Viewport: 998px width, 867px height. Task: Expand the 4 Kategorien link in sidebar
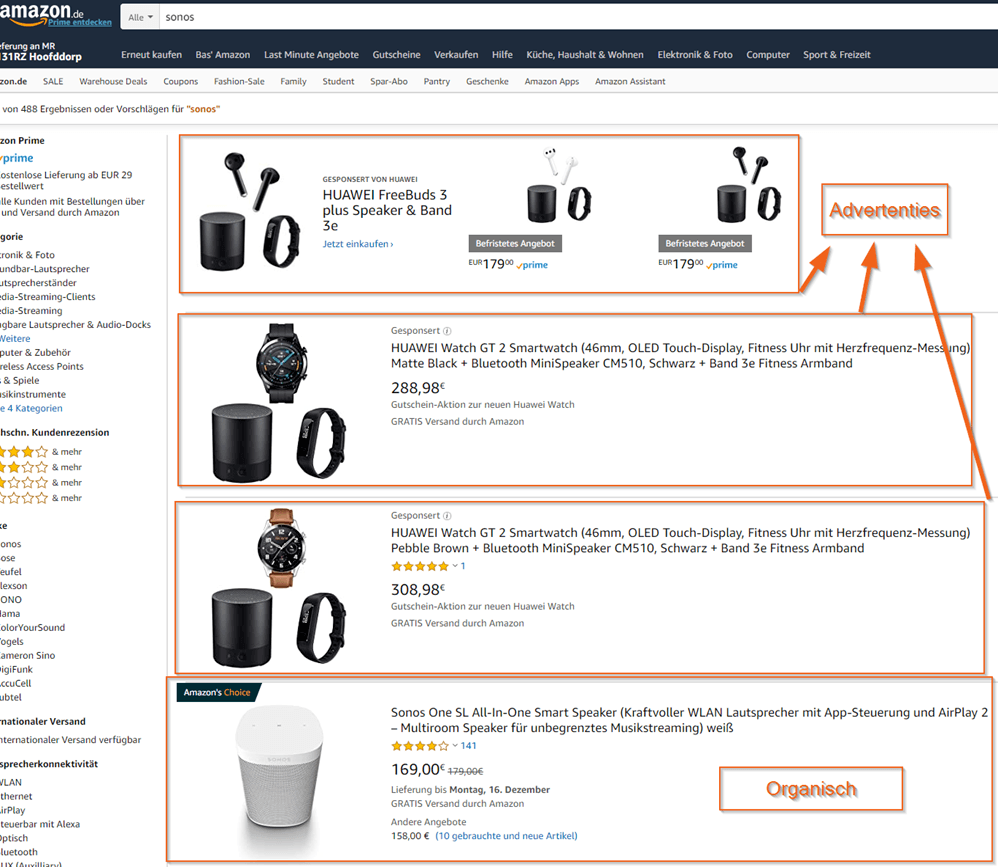pos(31,409)
